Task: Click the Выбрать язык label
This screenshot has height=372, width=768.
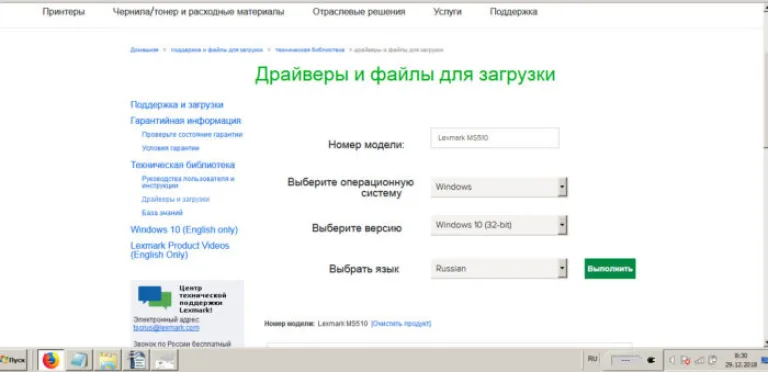Action: pos(364,269)
